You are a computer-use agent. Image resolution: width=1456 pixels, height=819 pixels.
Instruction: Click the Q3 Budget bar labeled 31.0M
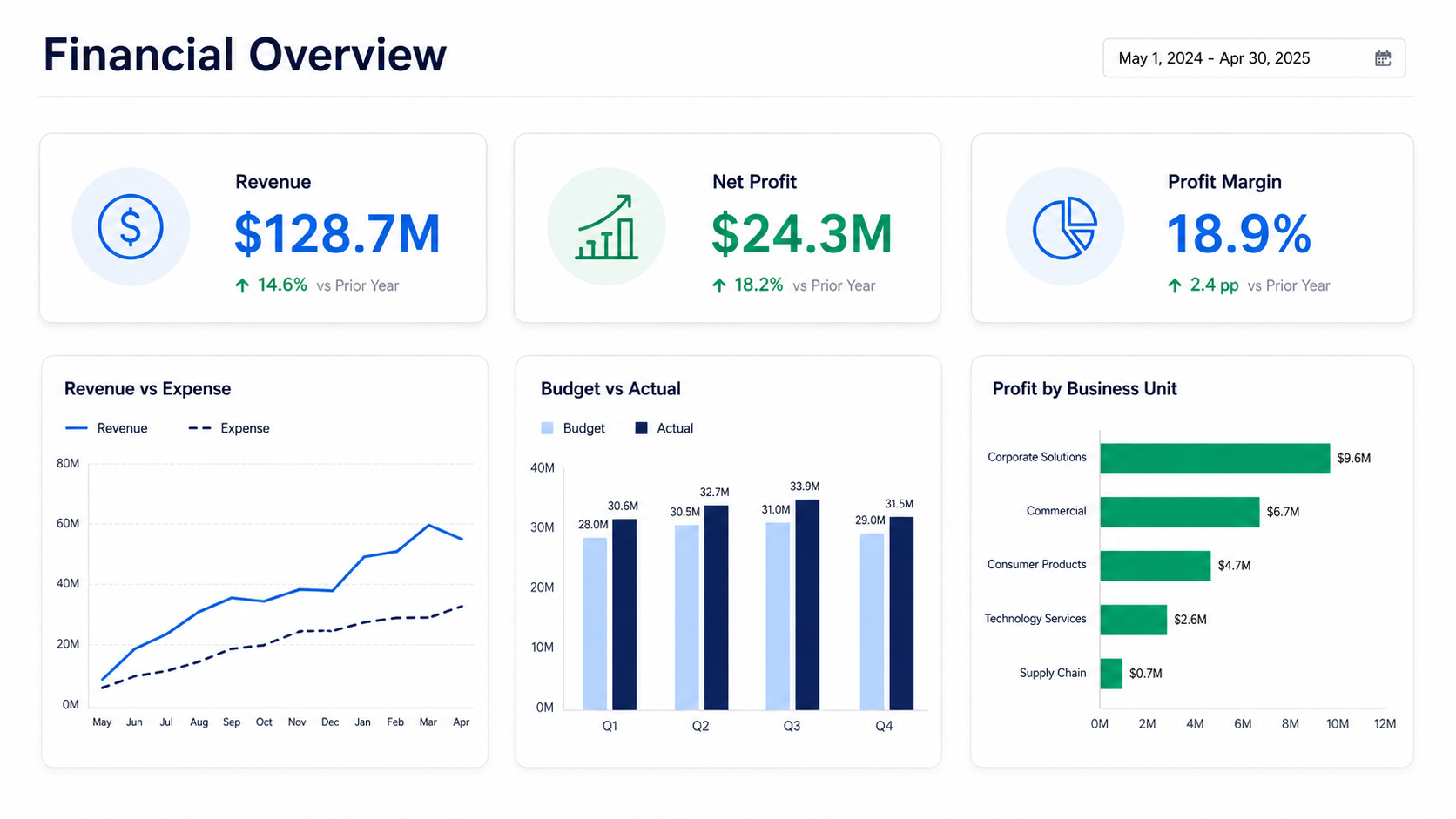point(778,616)
